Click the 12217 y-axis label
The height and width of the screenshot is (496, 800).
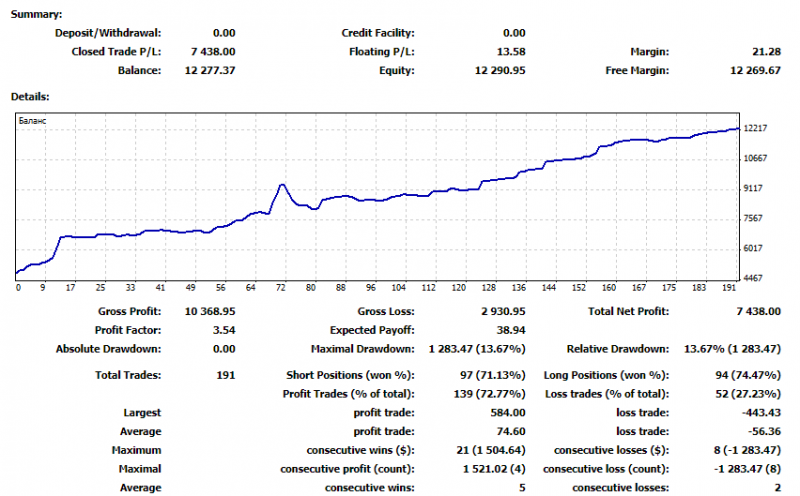click(x=755, y=128)
